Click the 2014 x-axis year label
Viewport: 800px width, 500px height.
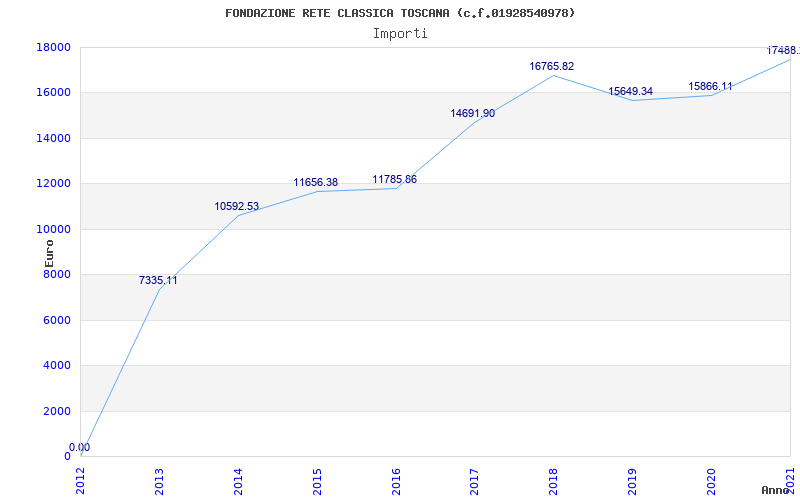click(238, 481)
